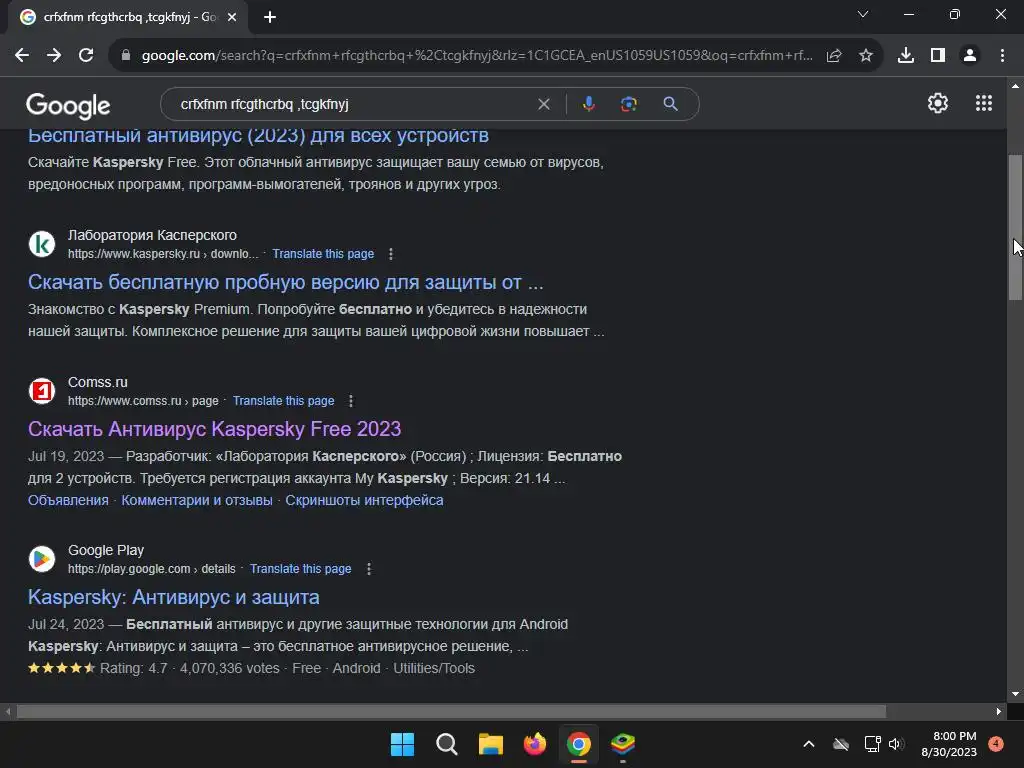Open Google apps grid
Screen dimensions: 1024x768
(984, 103)
